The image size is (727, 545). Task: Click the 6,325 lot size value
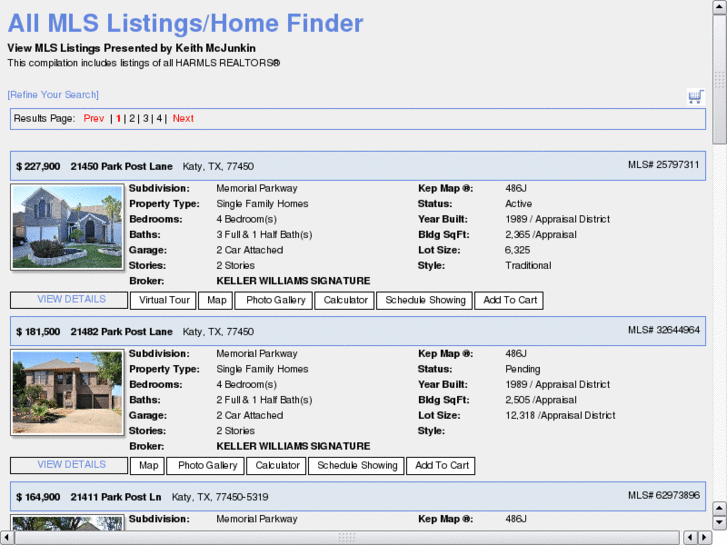(517, 250)
